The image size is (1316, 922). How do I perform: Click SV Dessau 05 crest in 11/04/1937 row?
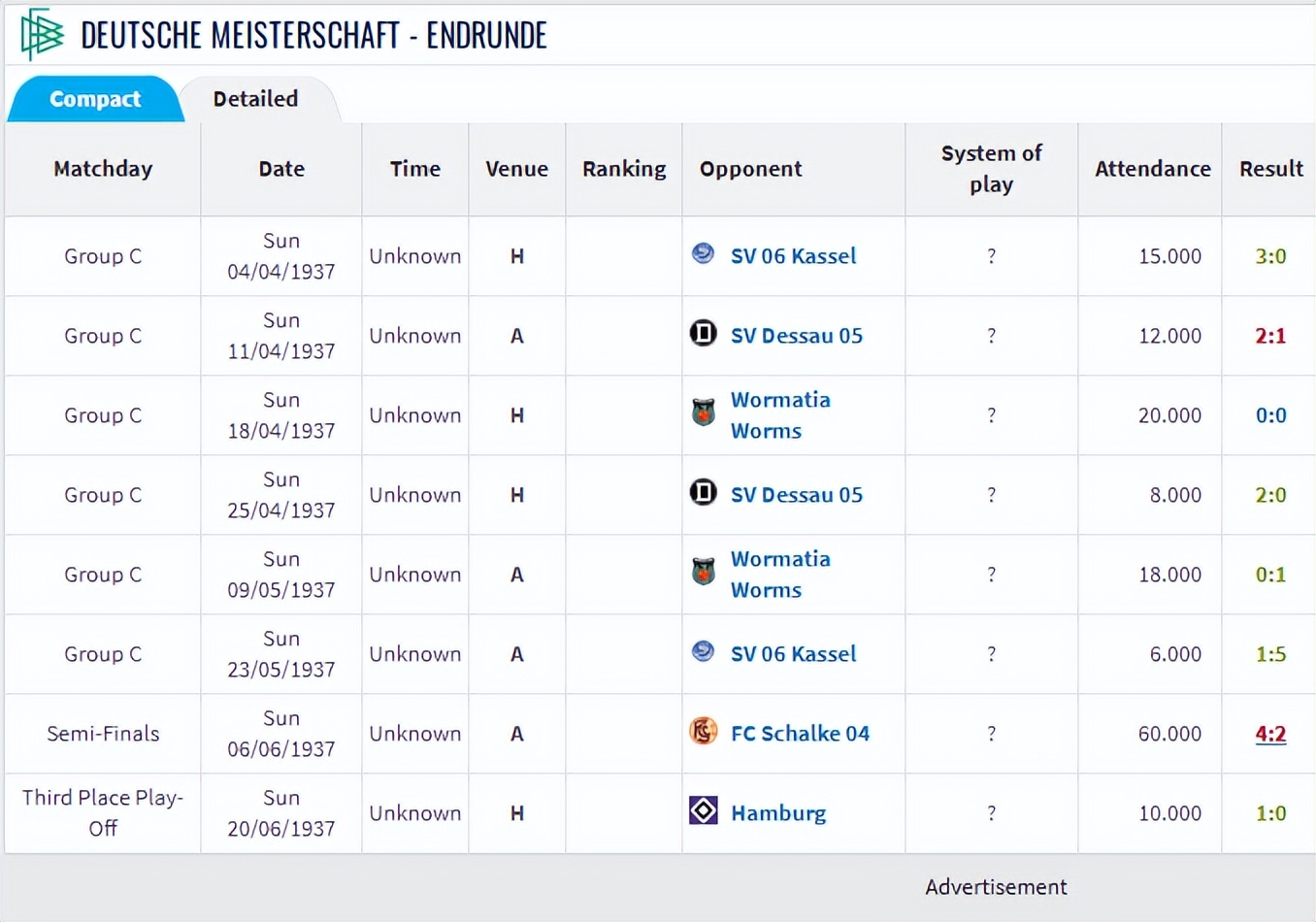pos(703,334)
